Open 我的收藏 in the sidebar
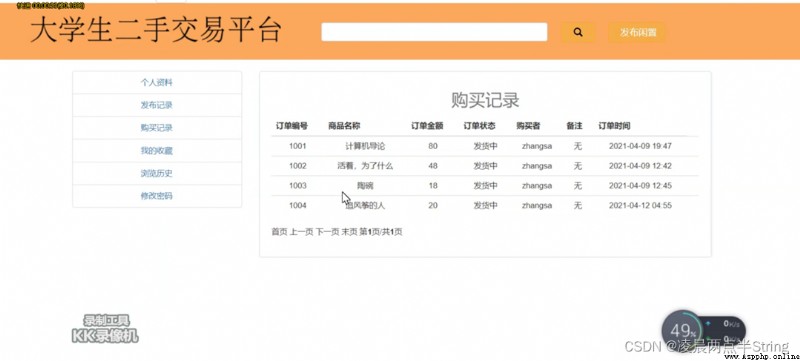This screenshot has height=361, width=800. [157, 150]
